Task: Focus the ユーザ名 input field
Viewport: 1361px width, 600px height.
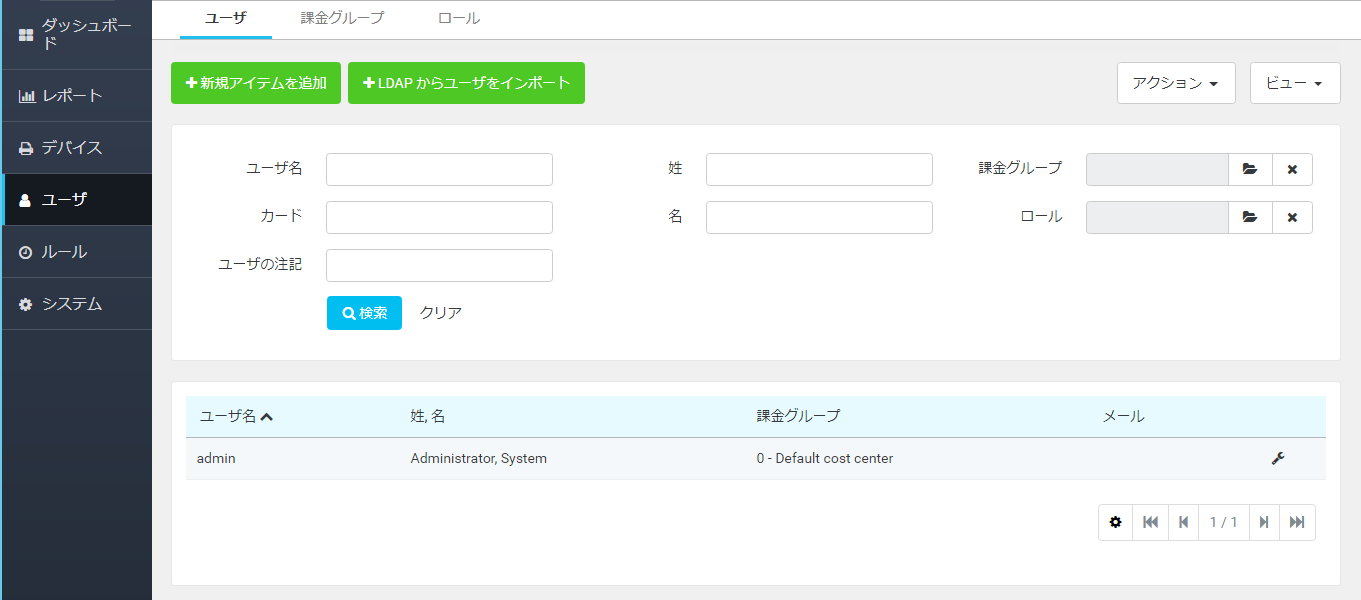Action: [x=440, y=169]
